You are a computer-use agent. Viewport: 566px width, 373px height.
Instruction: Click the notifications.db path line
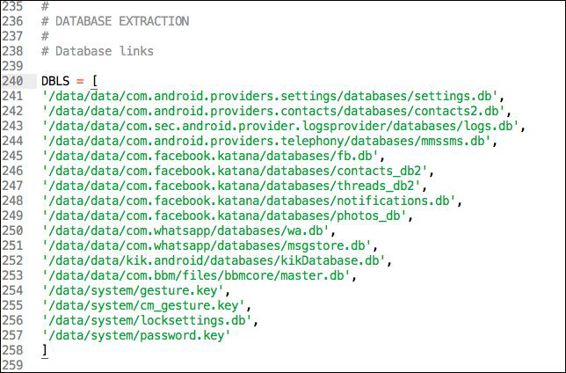pos(249,201)
